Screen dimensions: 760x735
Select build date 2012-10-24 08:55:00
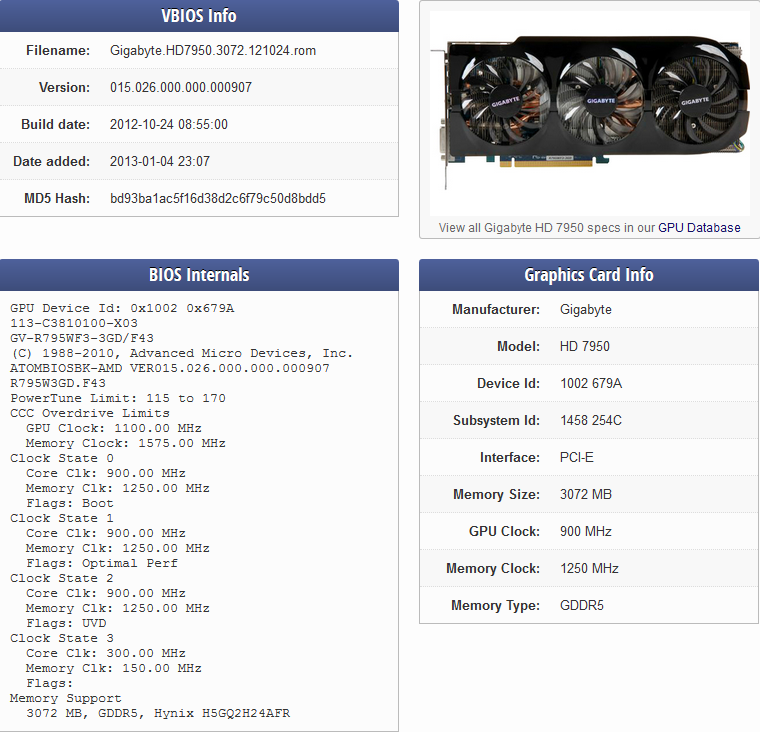pyautogui.click(x=169, y=124)
